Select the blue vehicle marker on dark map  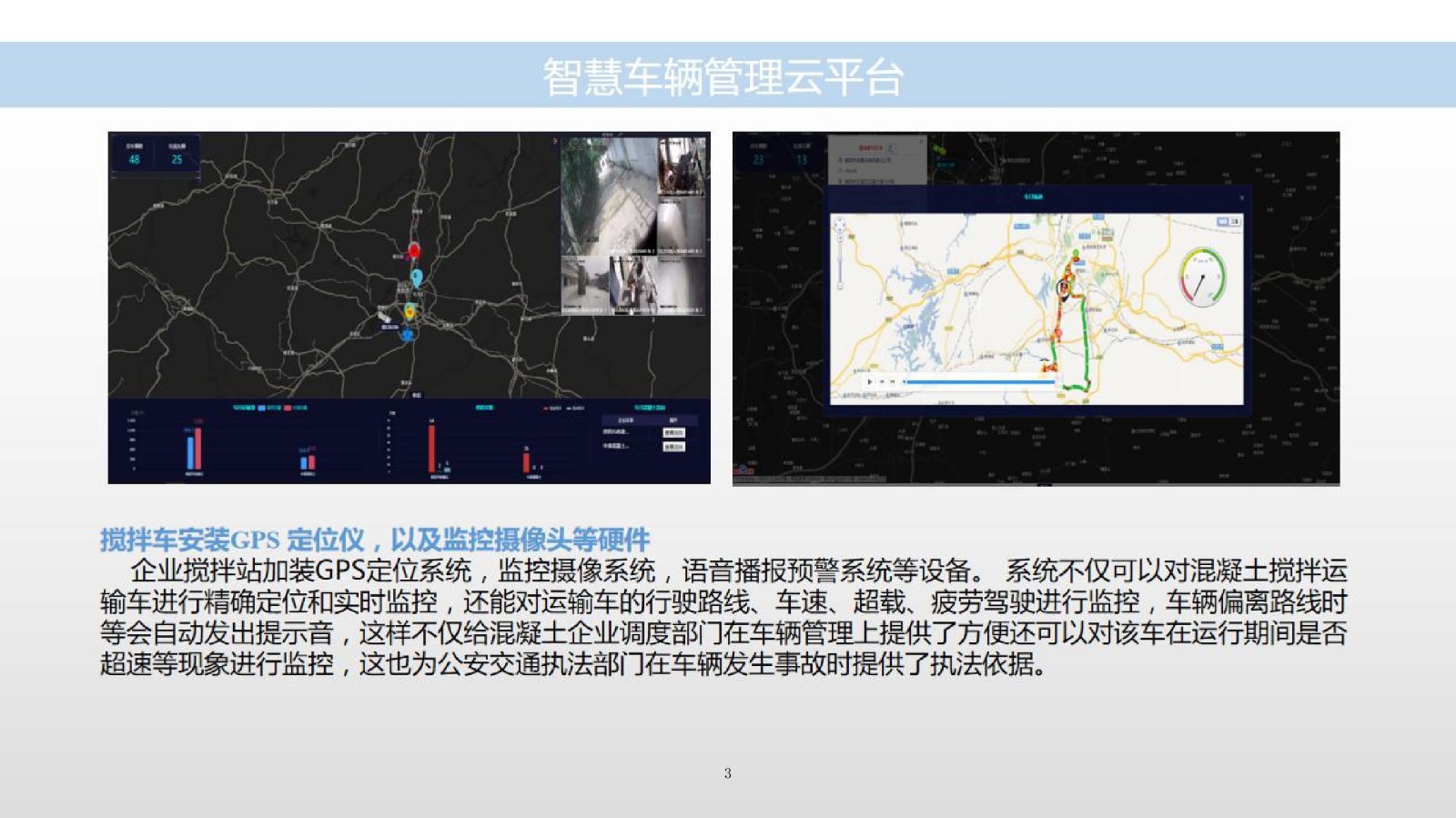[409, 335]
